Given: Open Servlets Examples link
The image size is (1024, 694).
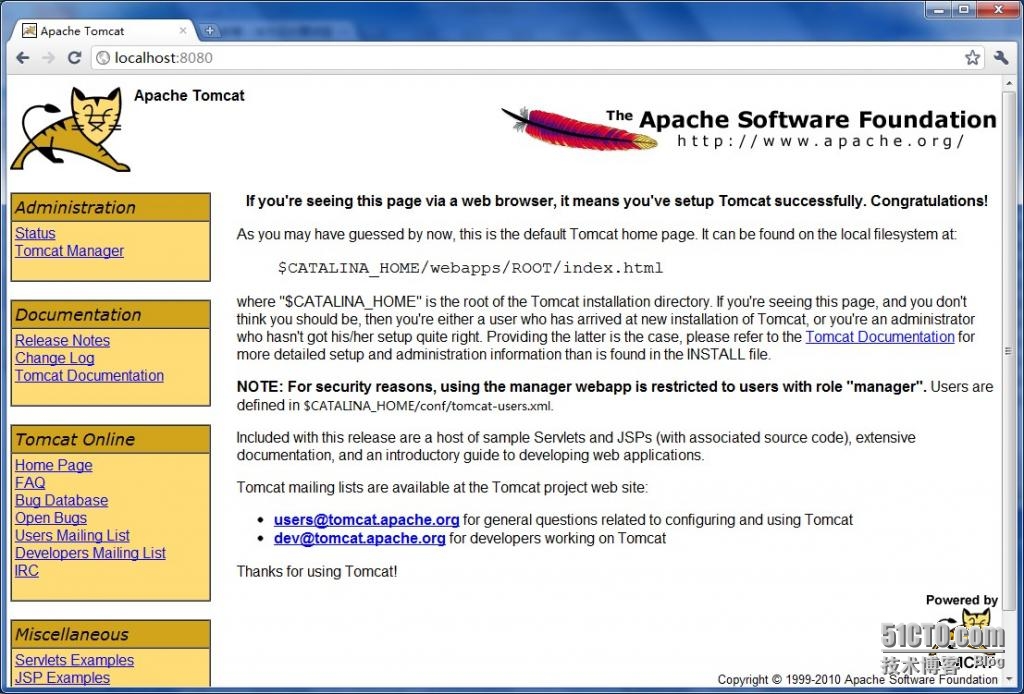Looking at the screenshot, I should 74,660.
